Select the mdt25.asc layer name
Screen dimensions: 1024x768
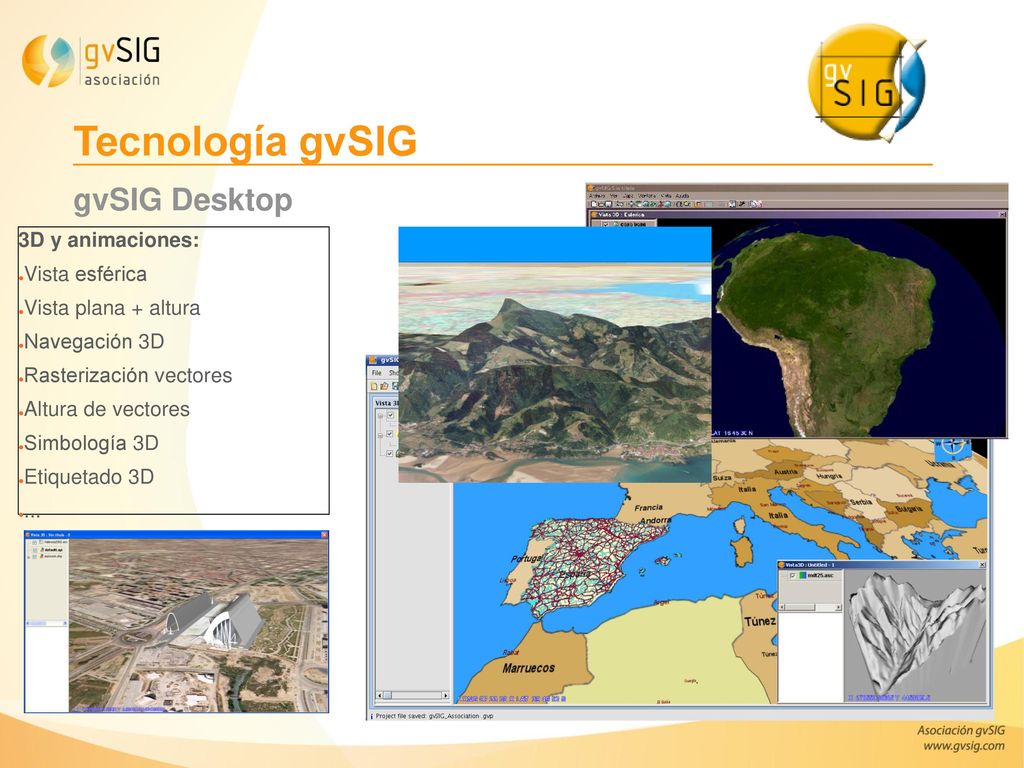coord(820,575)
